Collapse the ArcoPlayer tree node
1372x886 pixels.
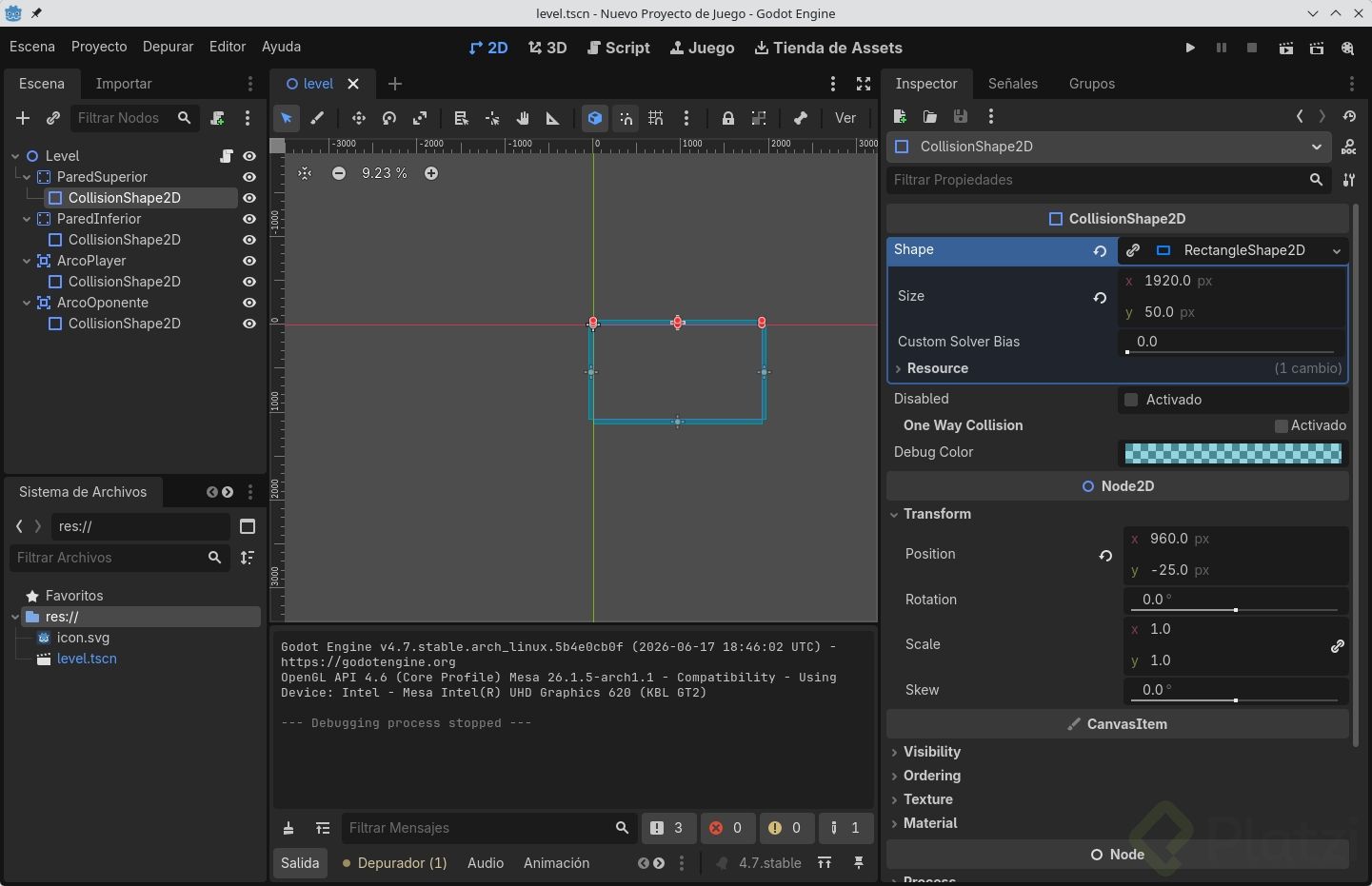(27, 261)
